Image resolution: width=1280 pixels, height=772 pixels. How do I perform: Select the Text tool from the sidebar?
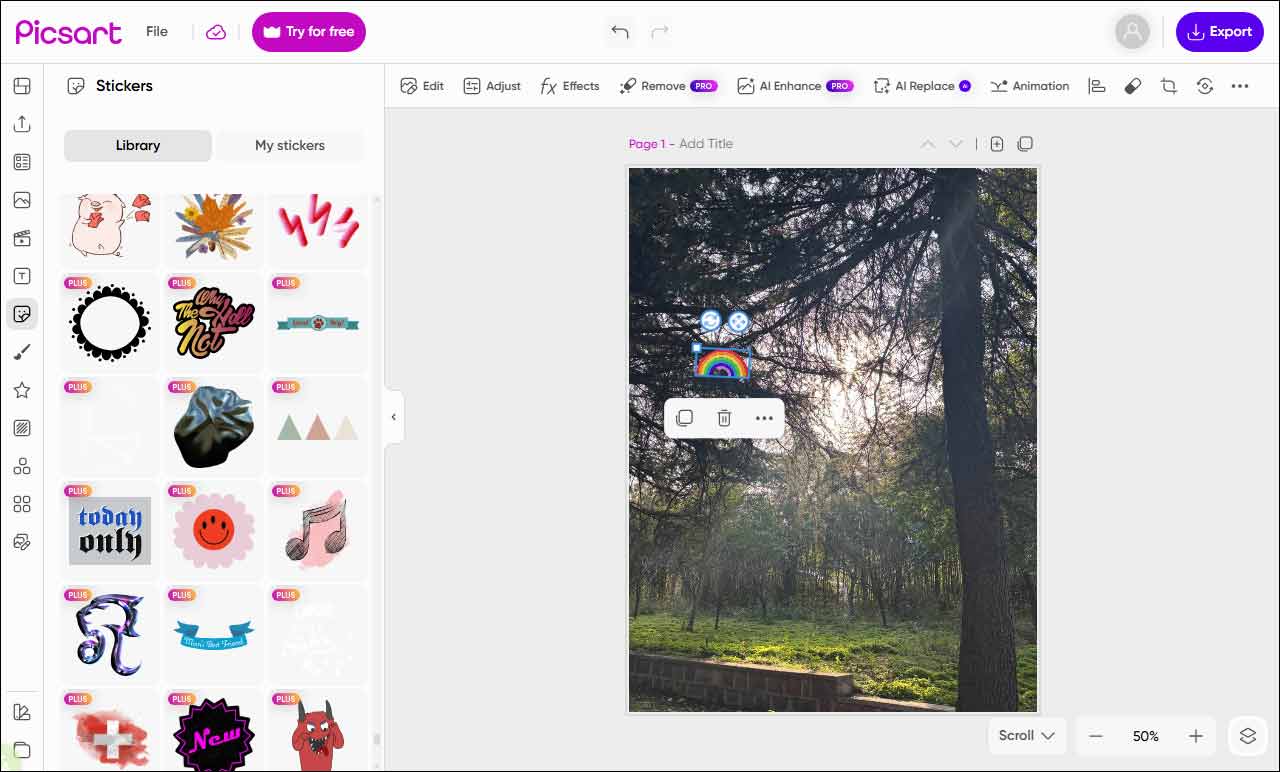click(x=22, y=275)
